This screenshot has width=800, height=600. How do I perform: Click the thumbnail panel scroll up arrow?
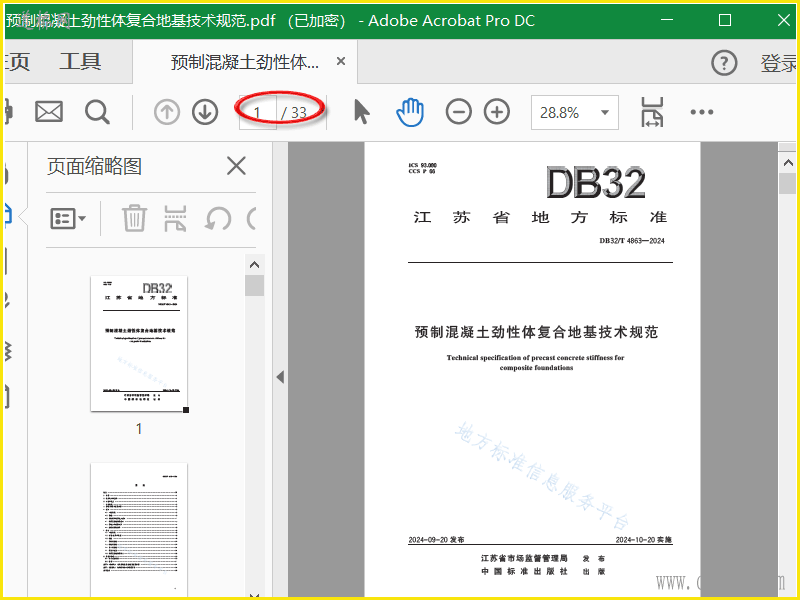(x=254, y=264)
